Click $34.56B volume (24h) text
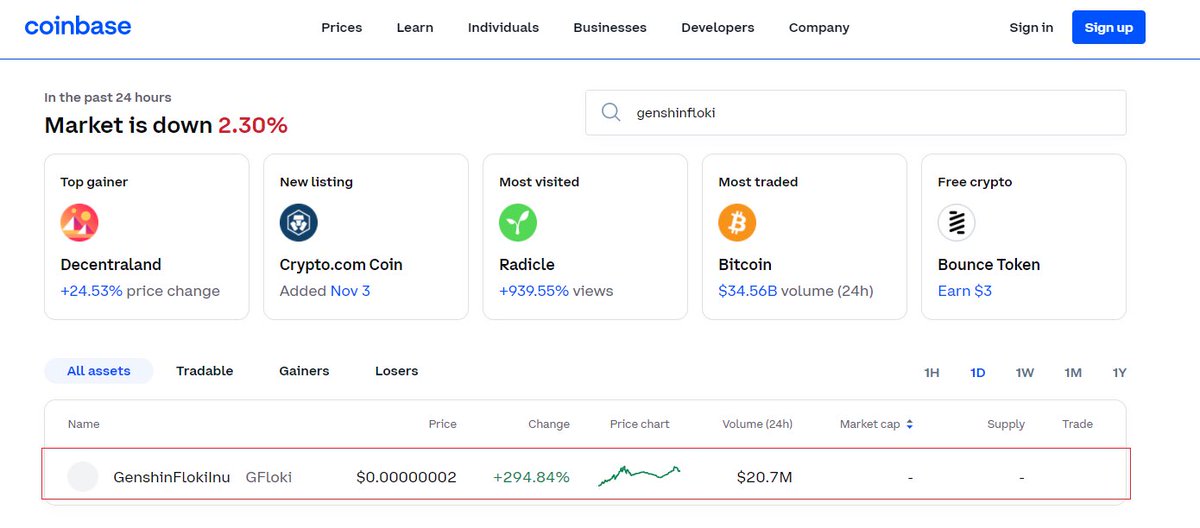 pyautogui.click(x=796, y=291)
